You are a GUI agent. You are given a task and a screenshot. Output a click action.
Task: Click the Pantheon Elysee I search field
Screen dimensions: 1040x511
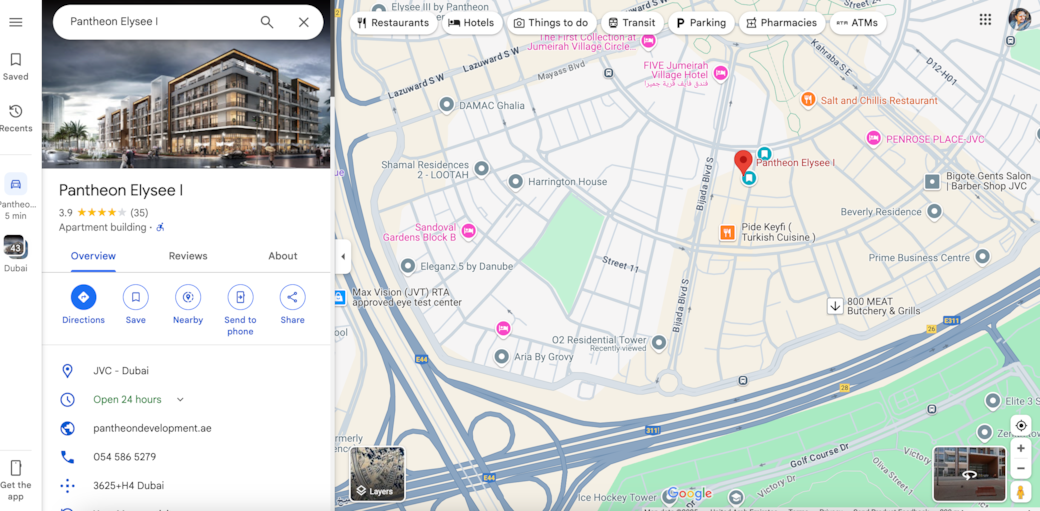click(x=159, y=22)
